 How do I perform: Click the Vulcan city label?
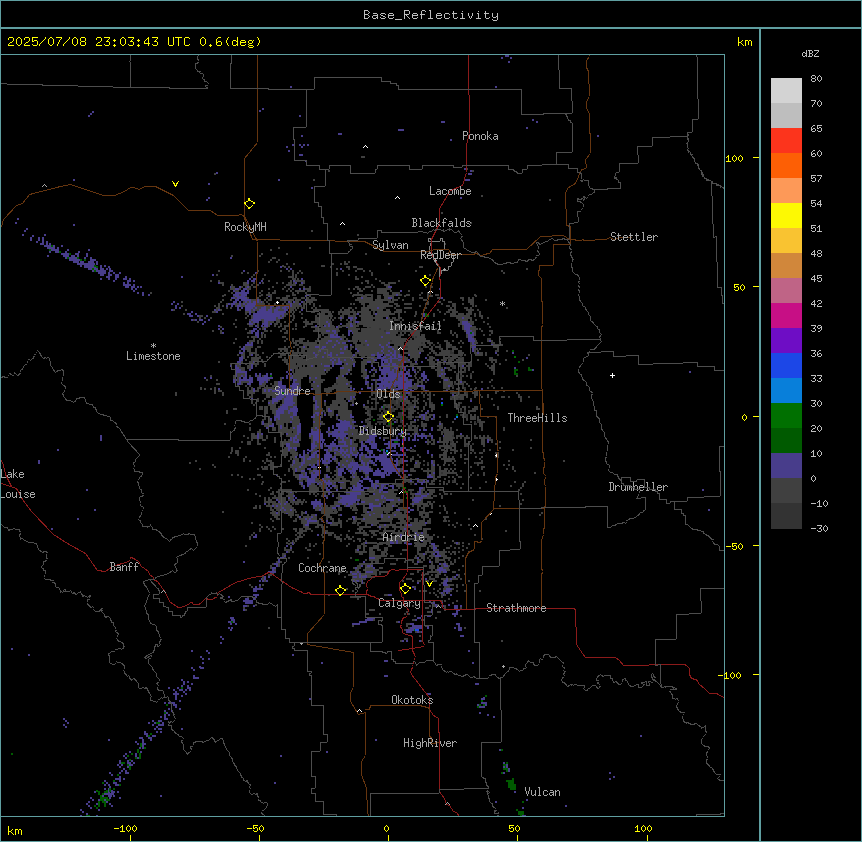pos(542,792)
